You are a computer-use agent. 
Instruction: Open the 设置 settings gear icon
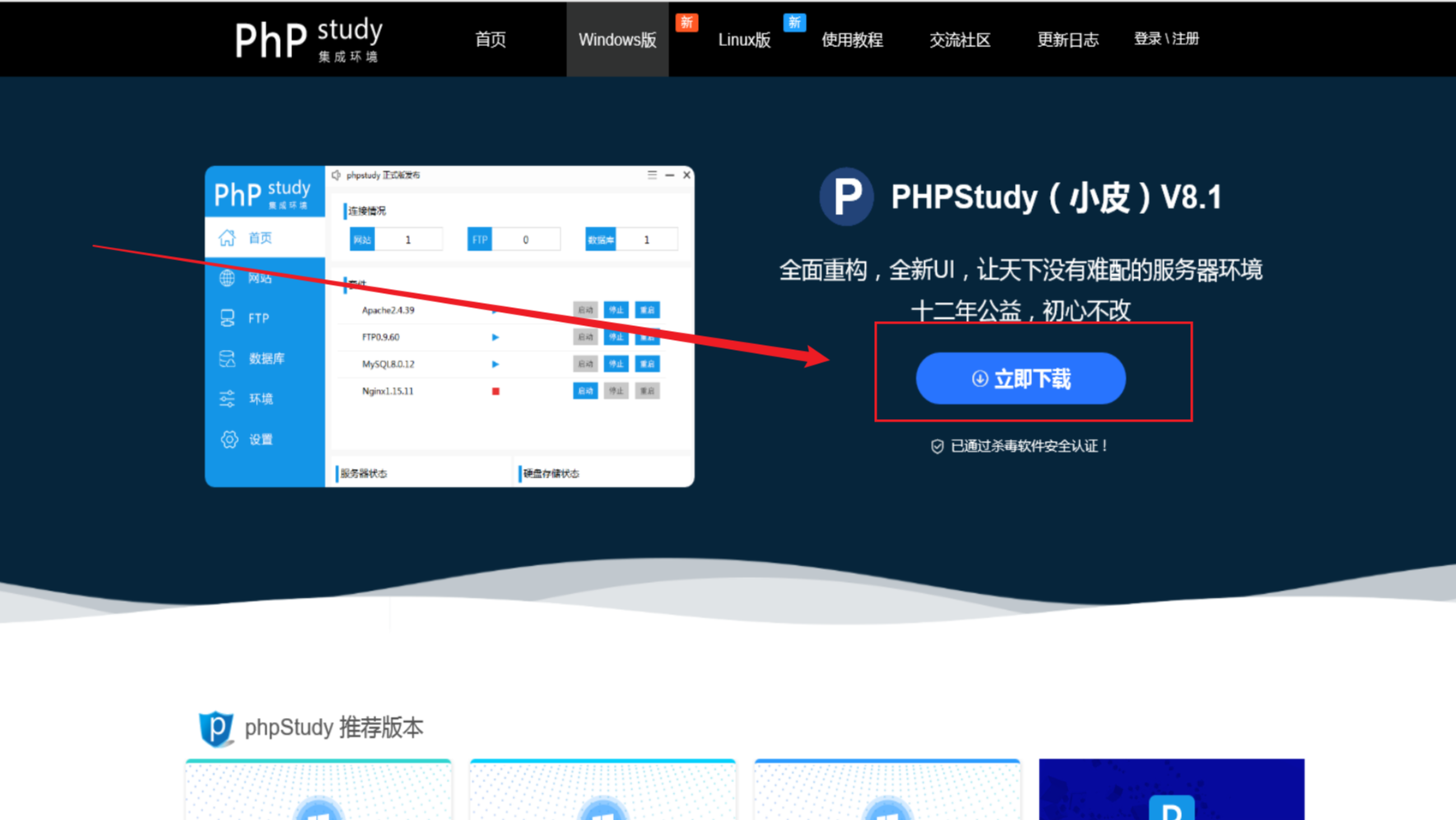[x=228, y=439]
